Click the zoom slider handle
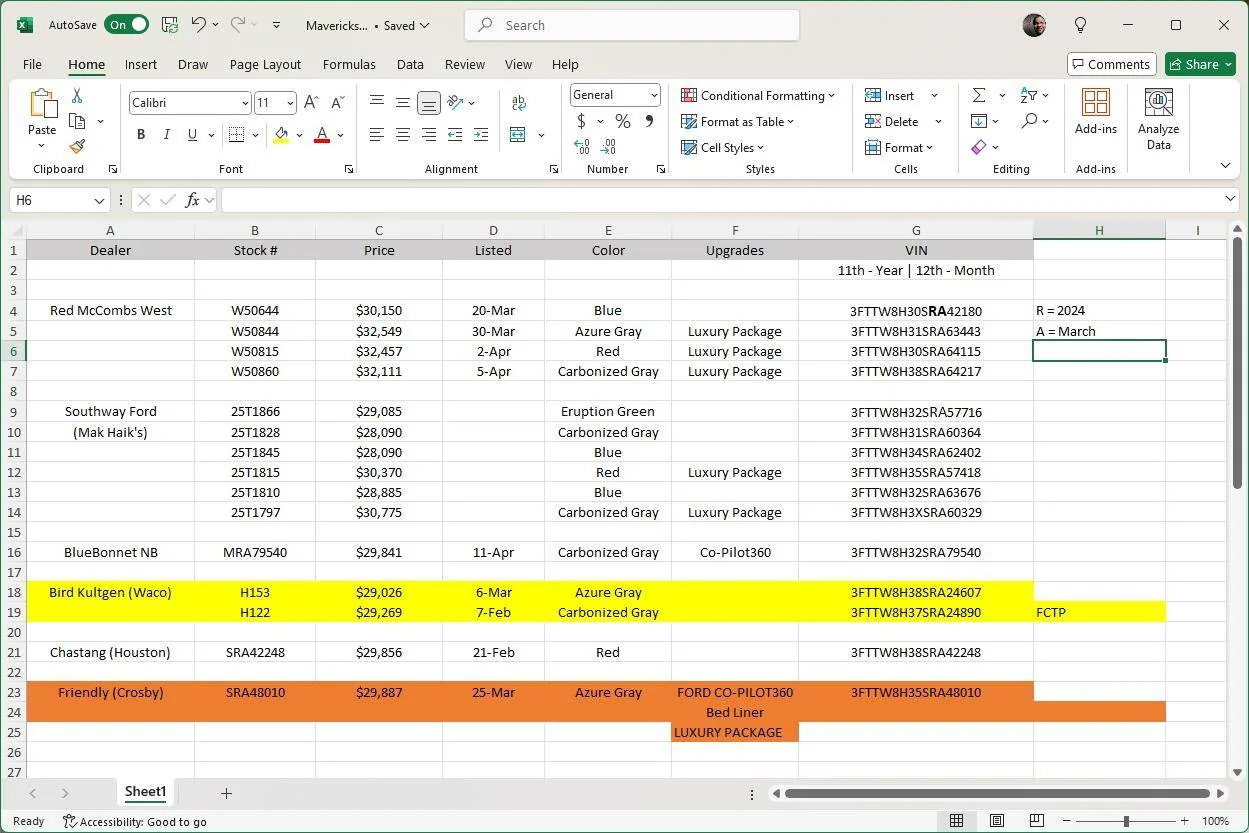 [1127, 821]
